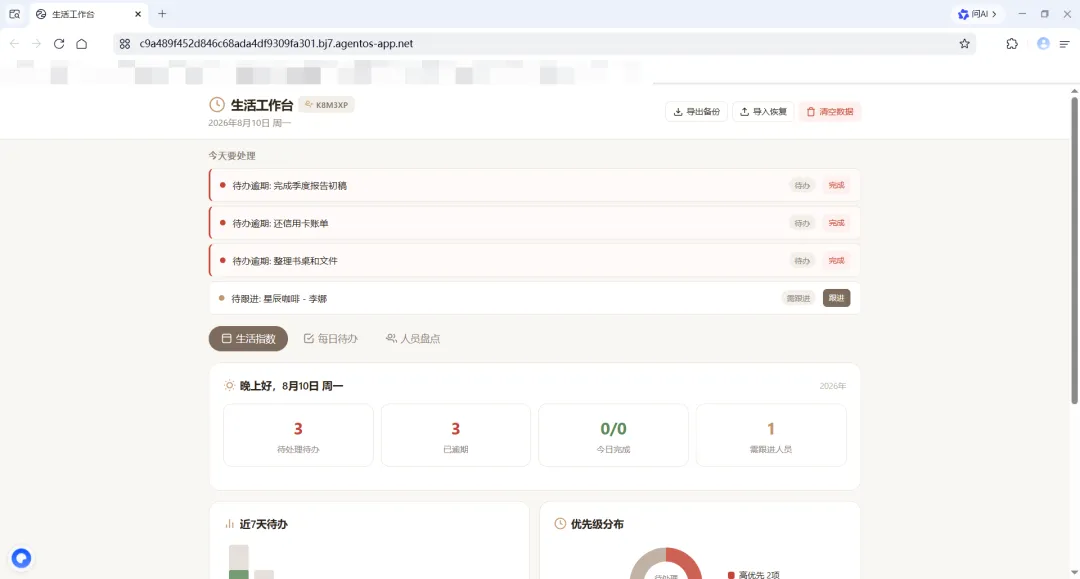Click the clock logo beside 生活工作台
The height and width of the screenshot is (579, 1080).
[217, 105]
